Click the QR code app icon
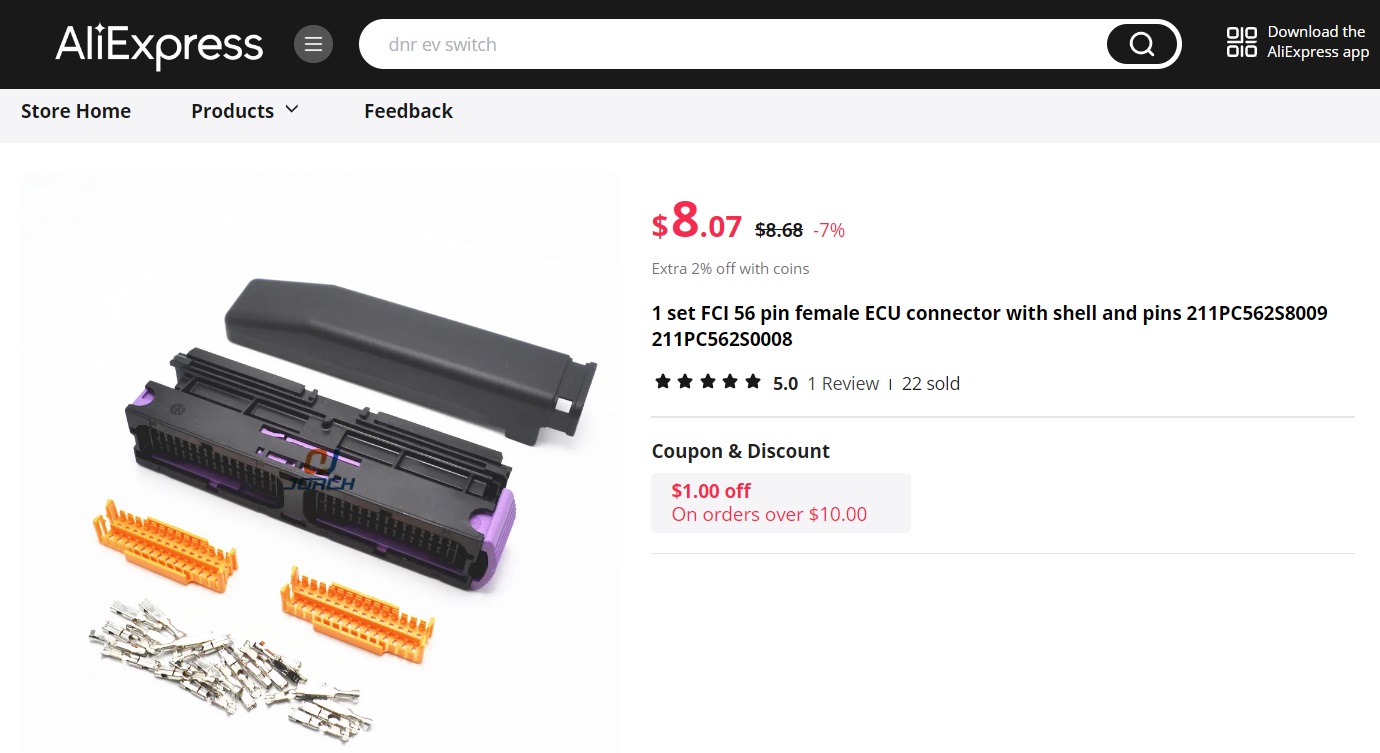 point(1242,42)
